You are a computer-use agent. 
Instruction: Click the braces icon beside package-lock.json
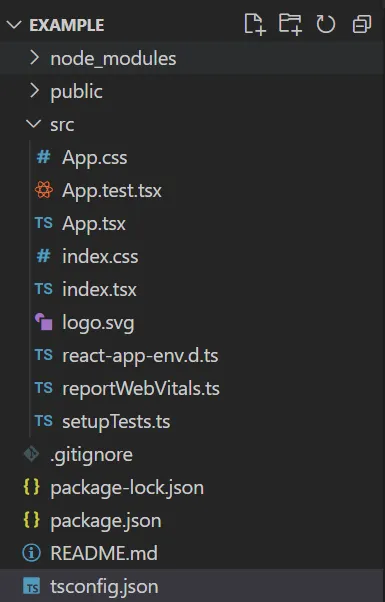coord(31,487)
